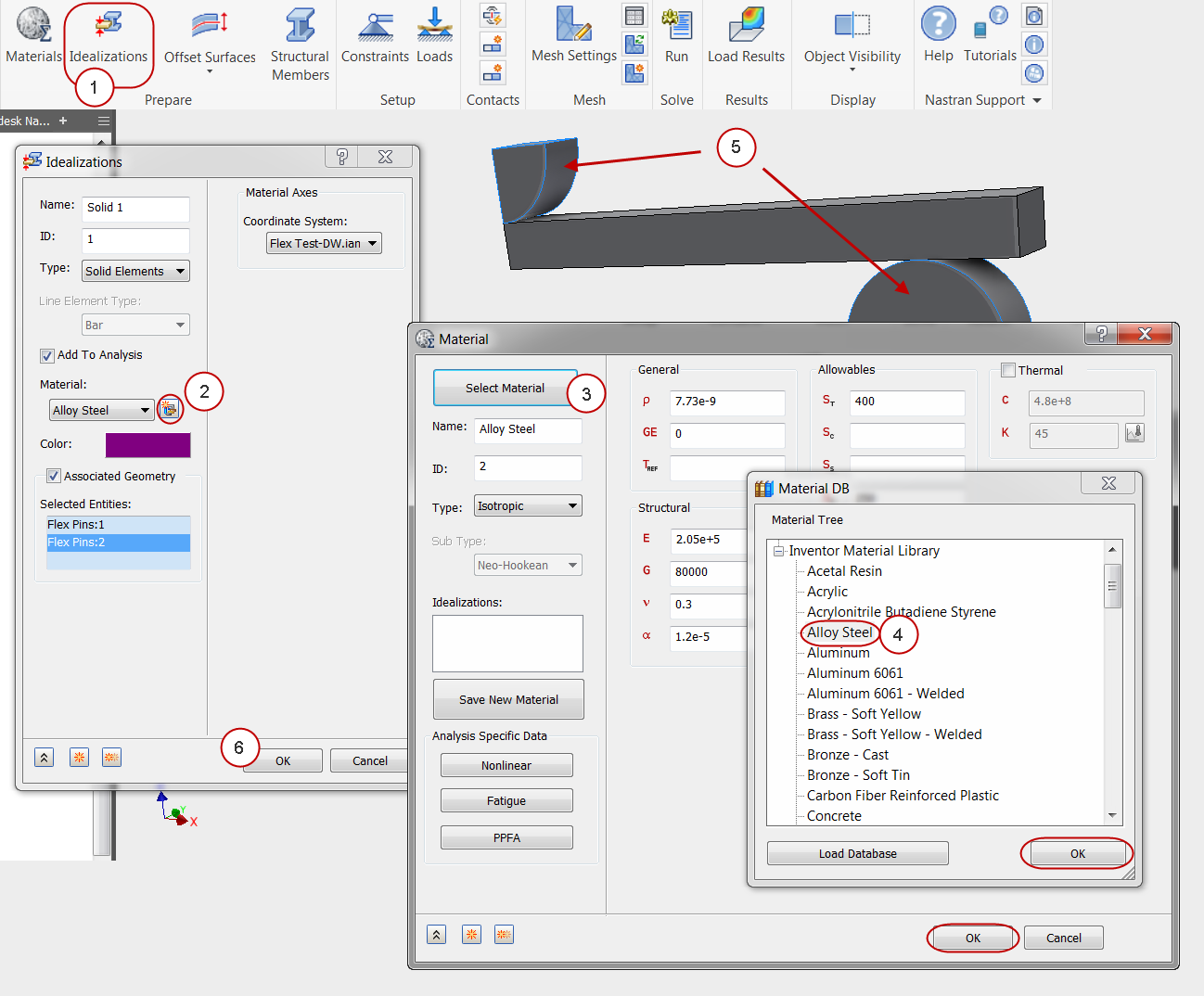Image resolution: width=1204 pixels, height=996 pixels.
Task: Expand the Nastran Support panel arrow
Action: 1037,100
